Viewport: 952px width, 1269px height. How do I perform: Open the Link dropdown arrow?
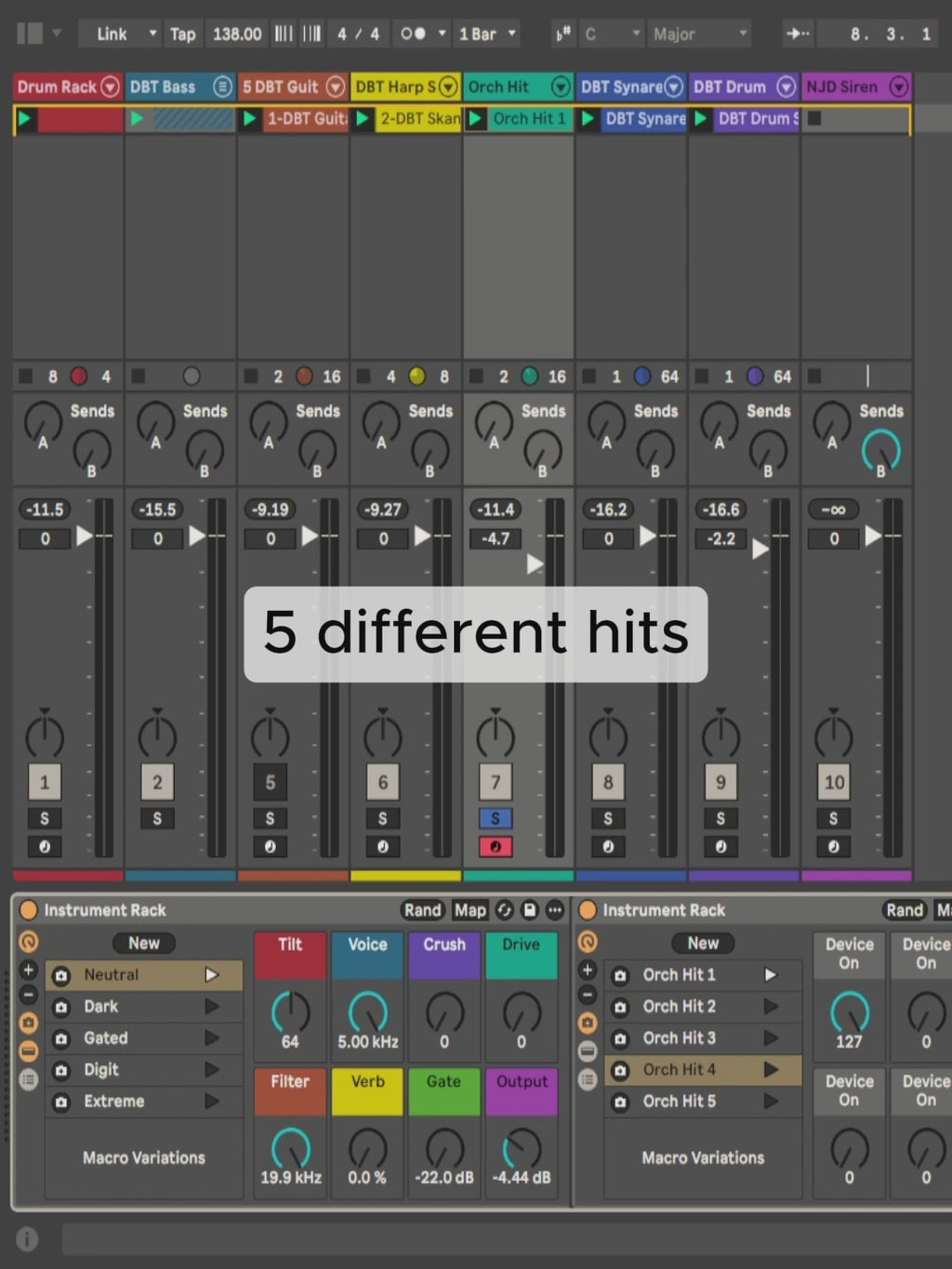[x=152, y=34]
